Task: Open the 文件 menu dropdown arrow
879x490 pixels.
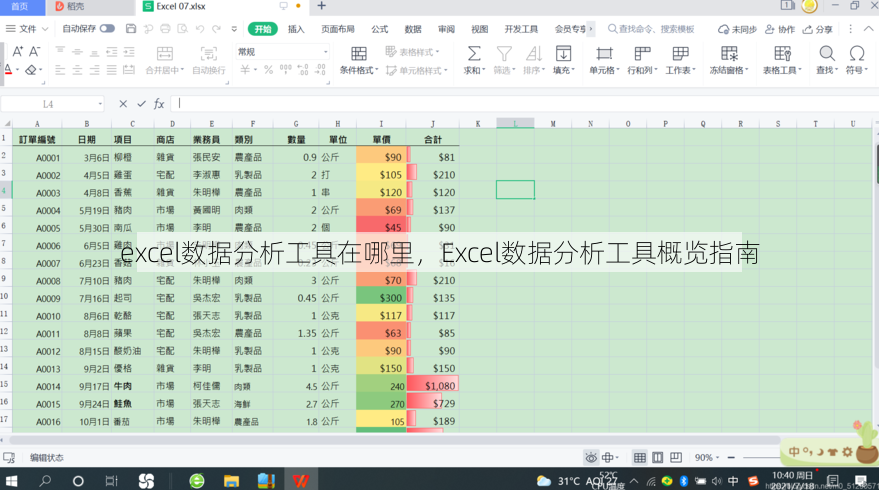Action: click(45, 29)
